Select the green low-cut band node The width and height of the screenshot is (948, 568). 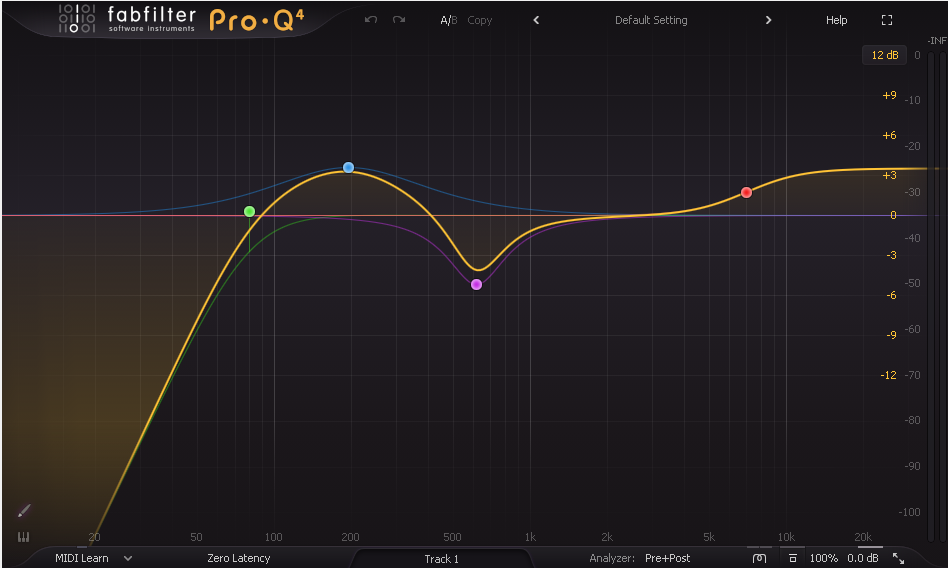(x=250, y=212)
